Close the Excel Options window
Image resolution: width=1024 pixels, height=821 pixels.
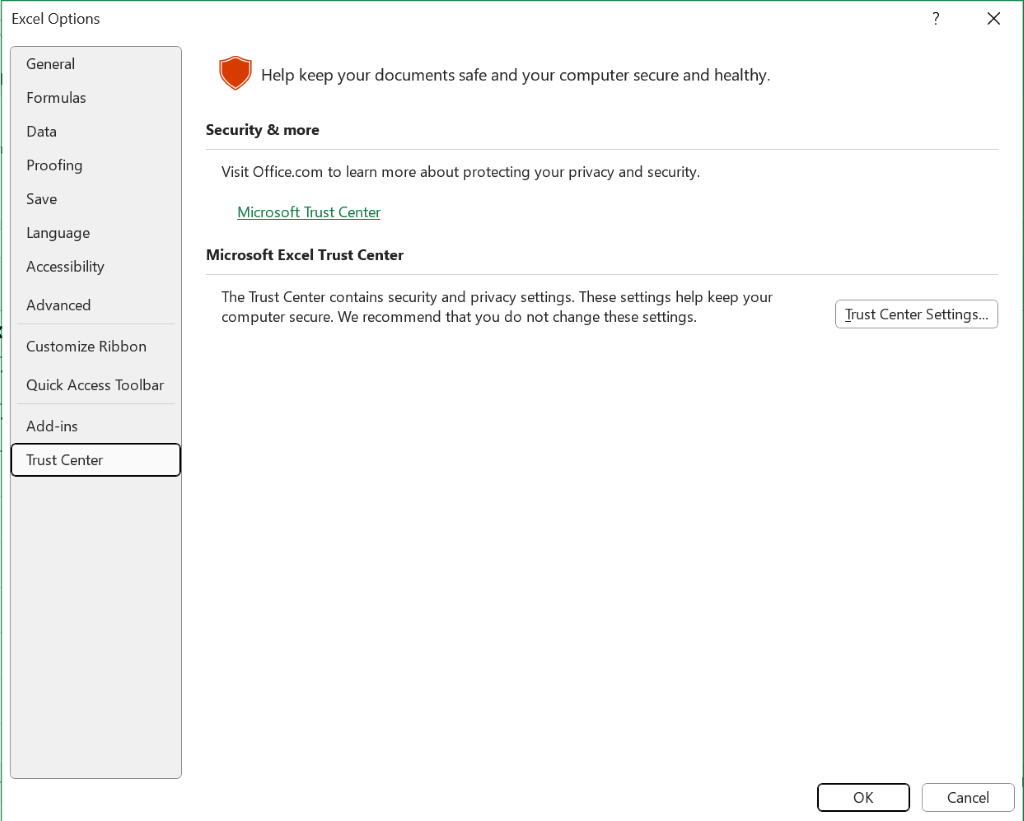tap(994, 18)
